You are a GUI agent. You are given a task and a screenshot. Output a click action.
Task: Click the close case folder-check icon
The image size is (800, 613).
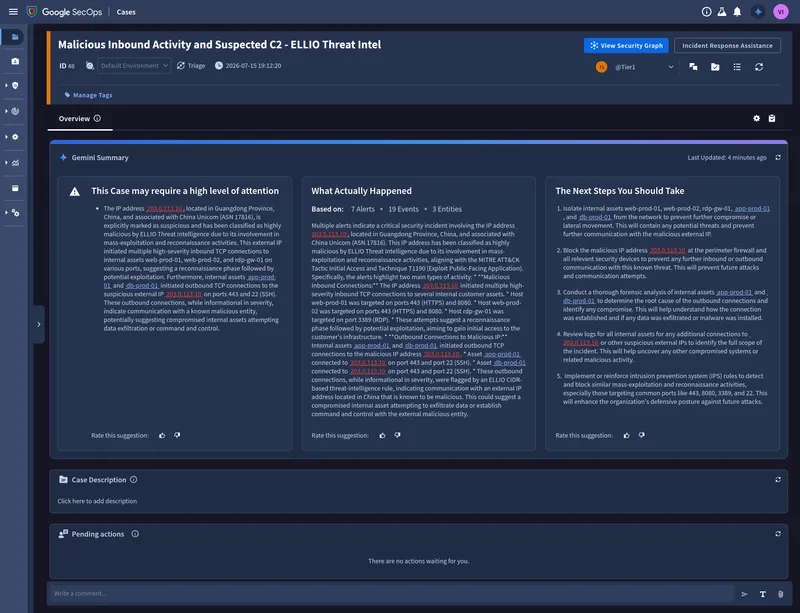[x=715, y=67]
